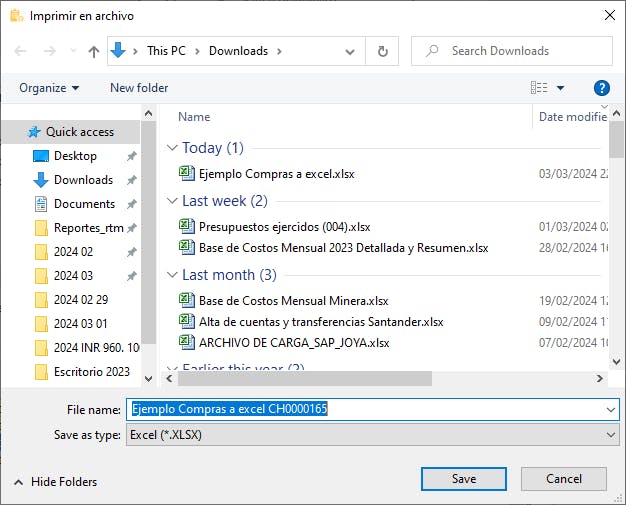626x505 pixels.
Task: Click the file list horizontal scrollbar thumb
Action: coord(305,378)
